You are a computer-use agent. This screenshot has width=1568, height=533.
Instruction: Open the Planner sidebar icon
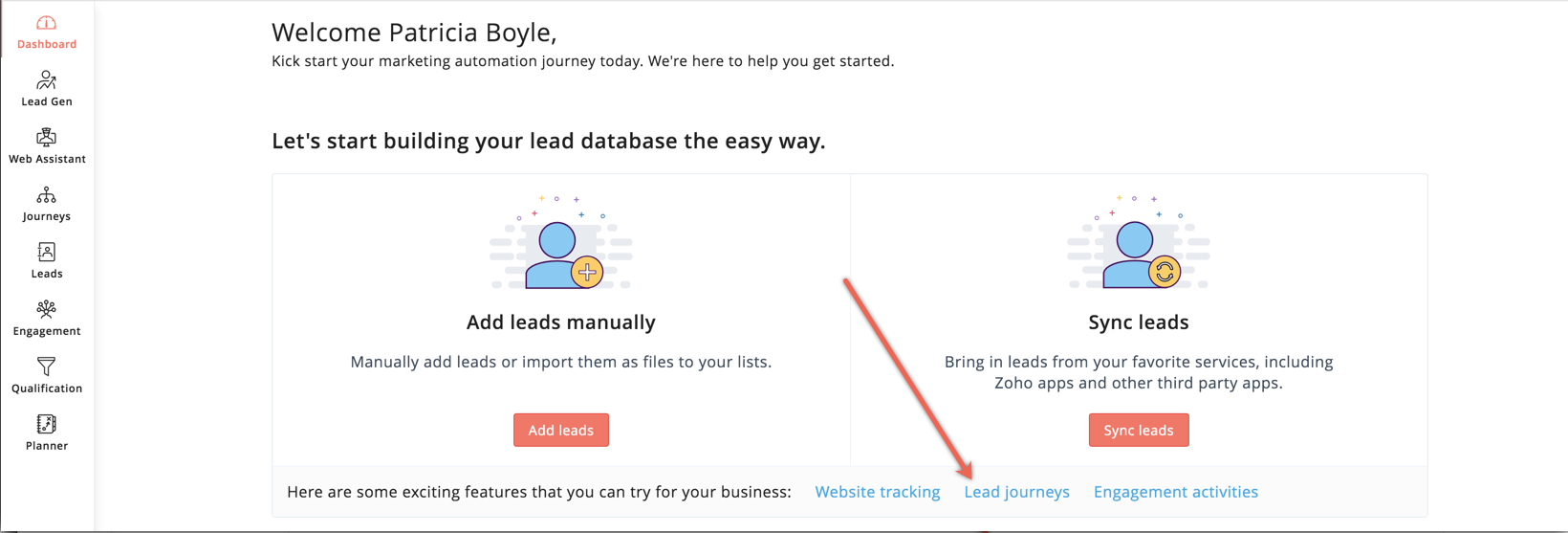[46, 424]
